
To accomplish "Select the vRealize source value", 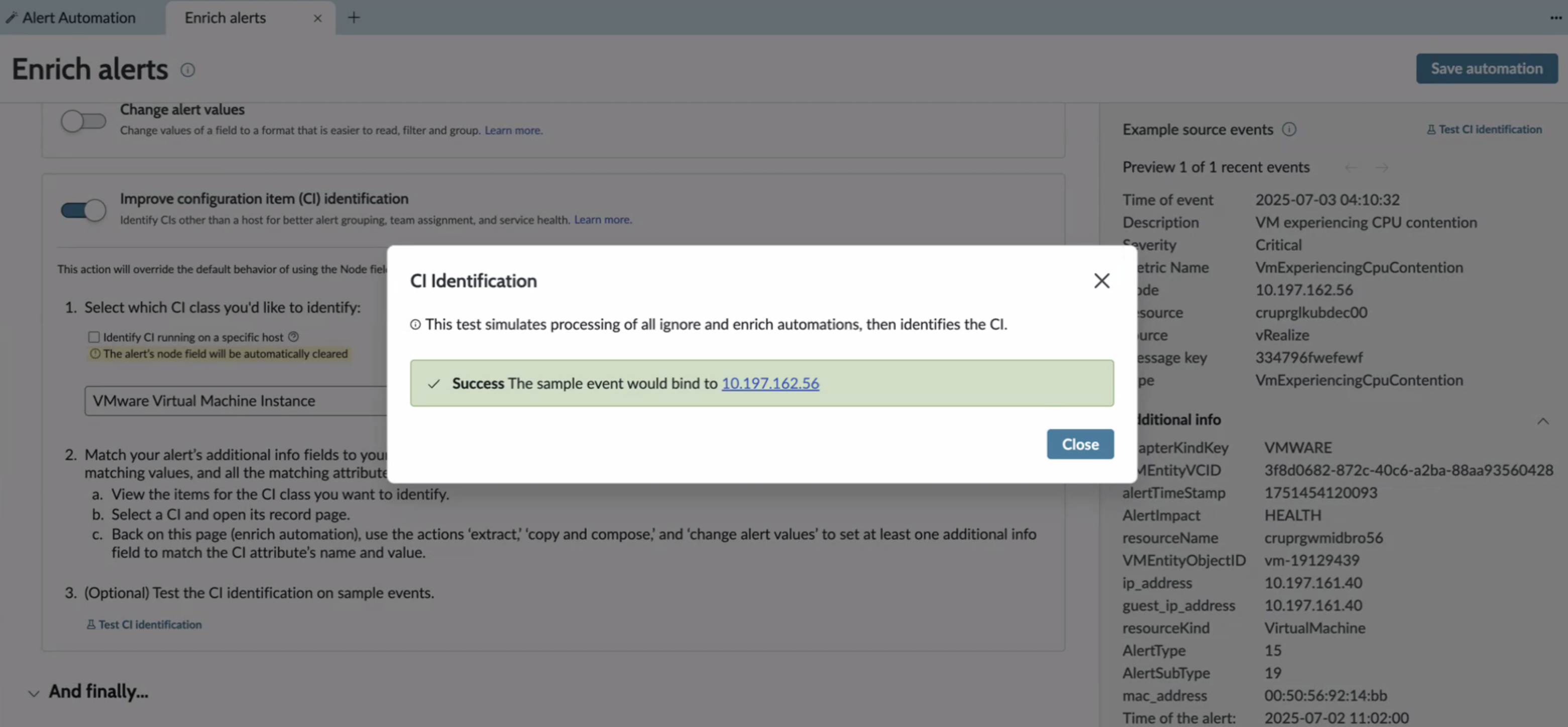I will coord(1282,335).
